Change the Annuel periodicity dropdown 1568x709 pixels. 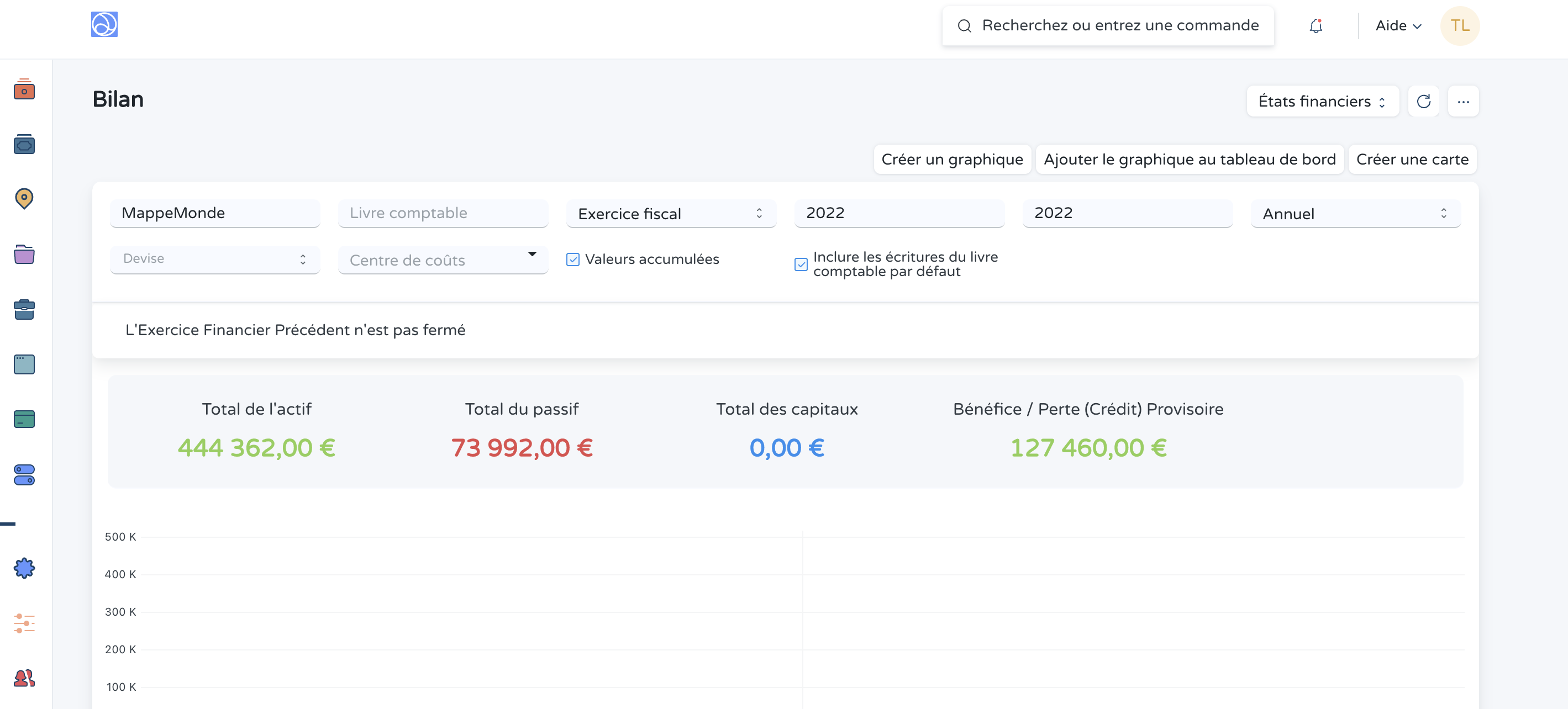1354,214
